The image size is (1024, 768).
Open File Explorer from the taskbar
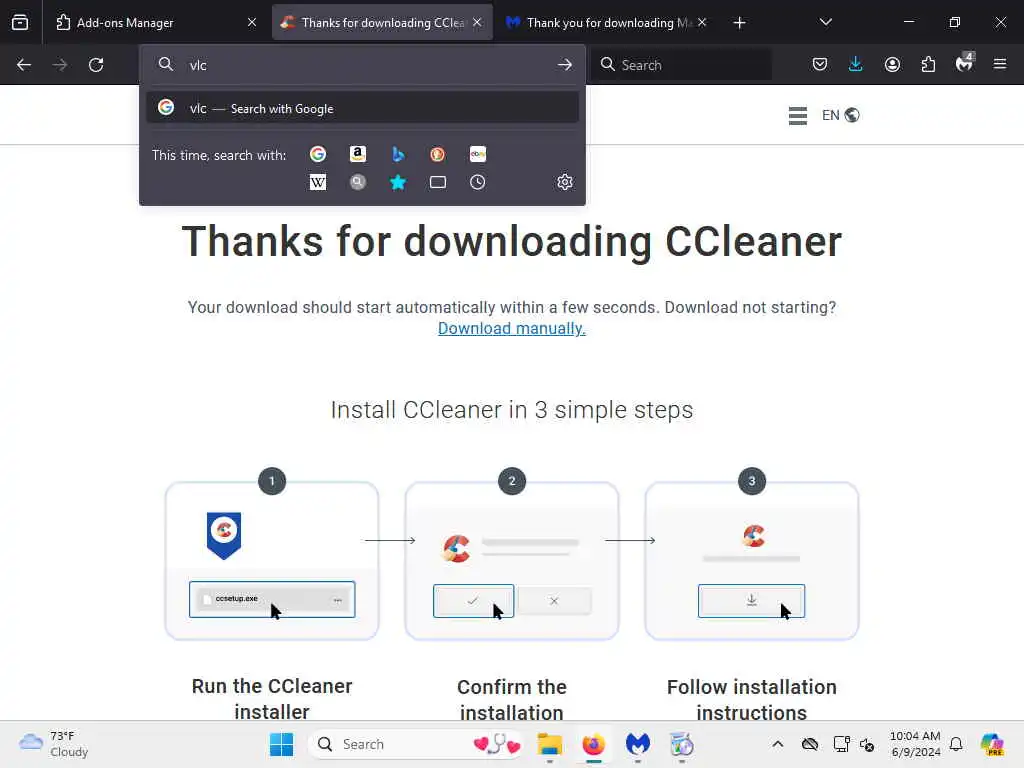(549, 744)
